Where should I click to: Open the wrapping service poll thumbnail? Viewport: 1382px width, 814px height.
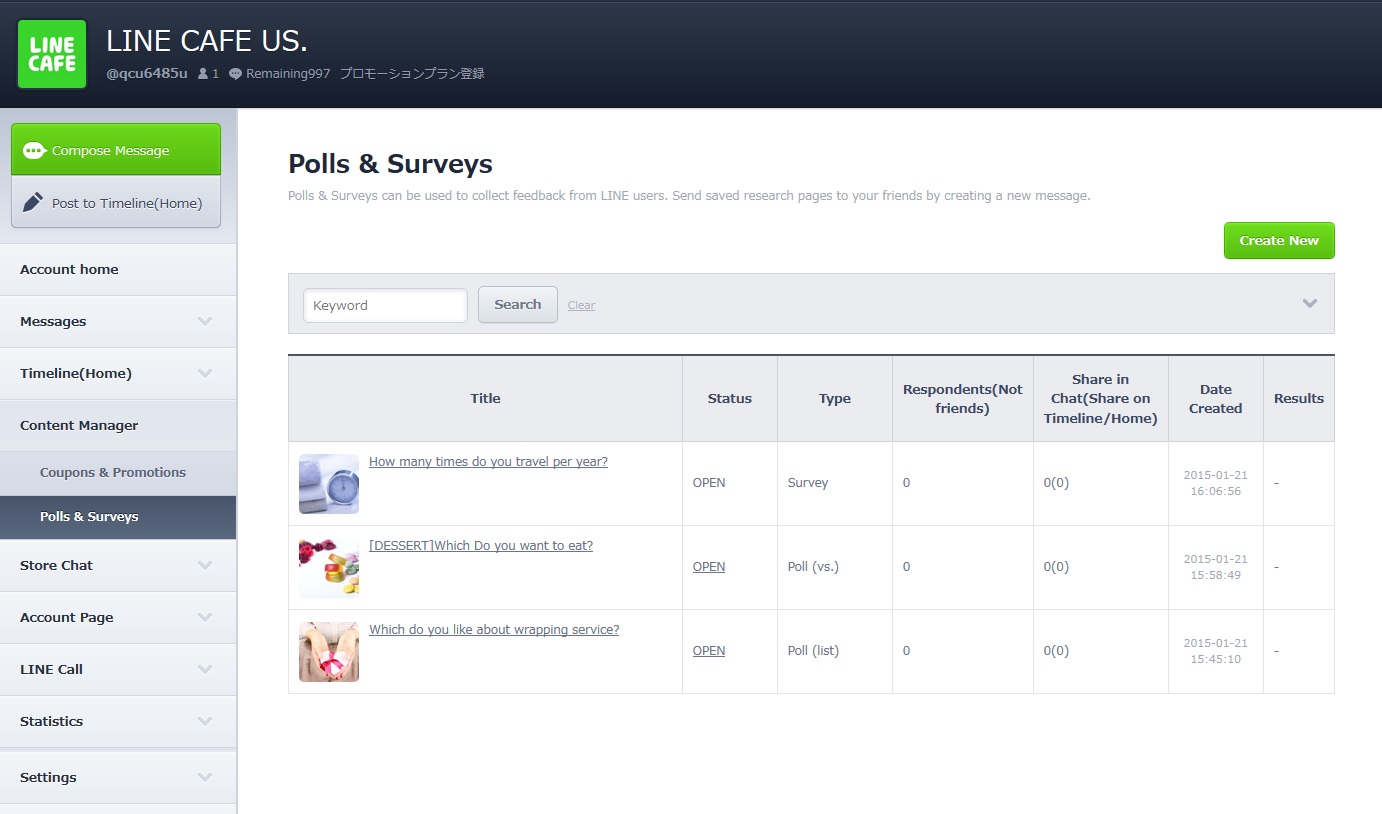(x=328, y=652)
